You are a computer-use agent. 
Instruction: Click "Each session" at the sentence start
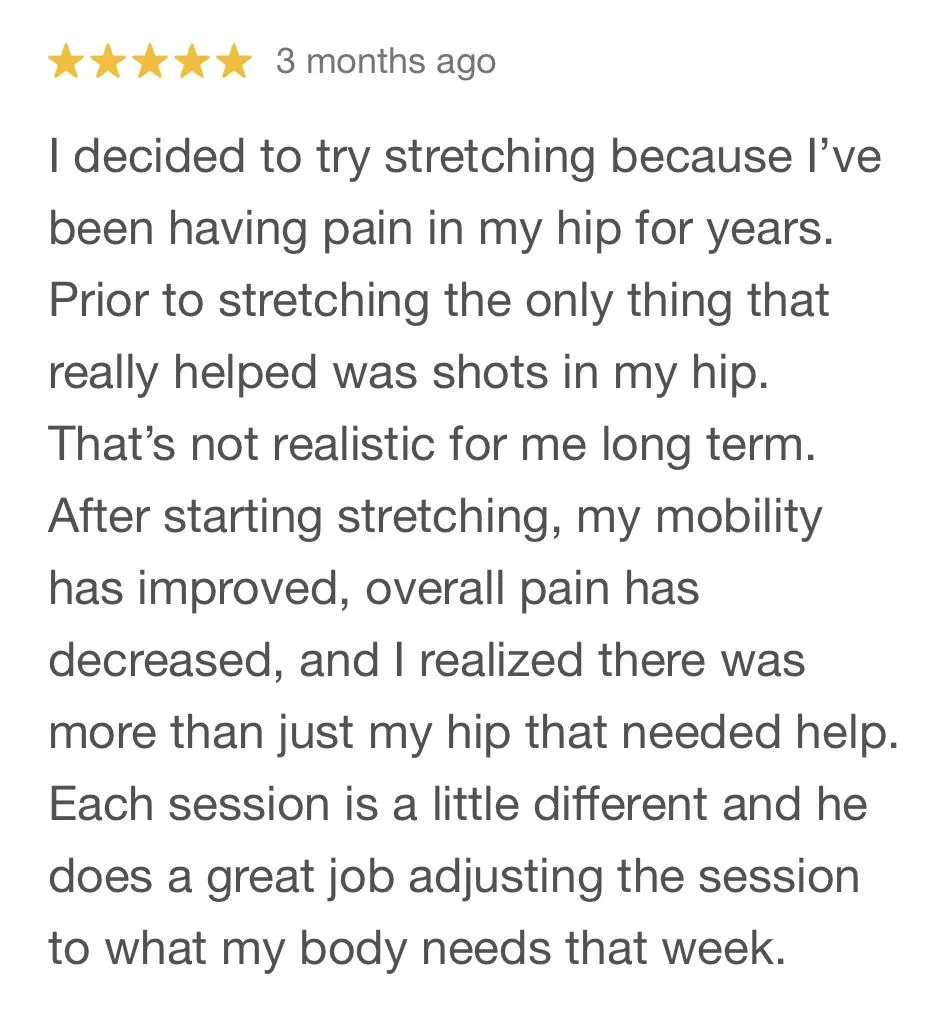click(190, 804)
